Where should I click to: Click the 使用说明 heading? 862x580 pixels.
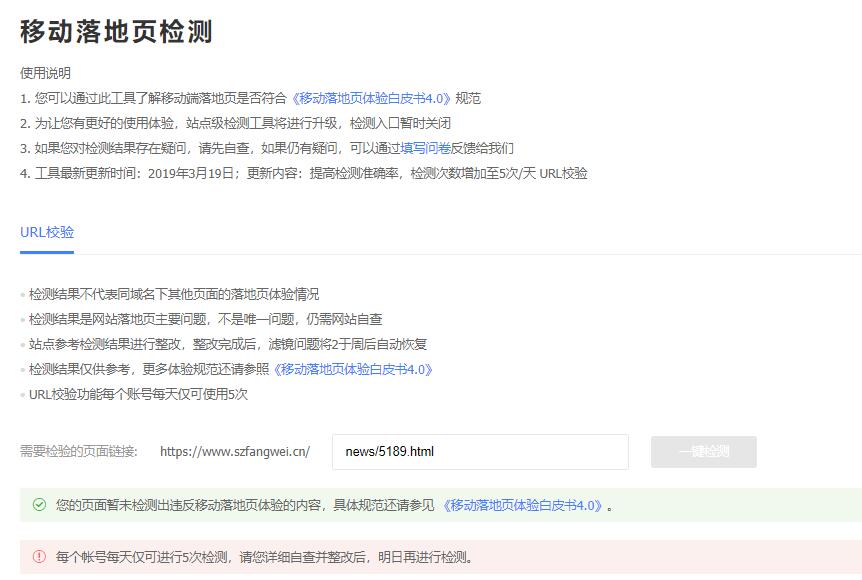[45, 73]
